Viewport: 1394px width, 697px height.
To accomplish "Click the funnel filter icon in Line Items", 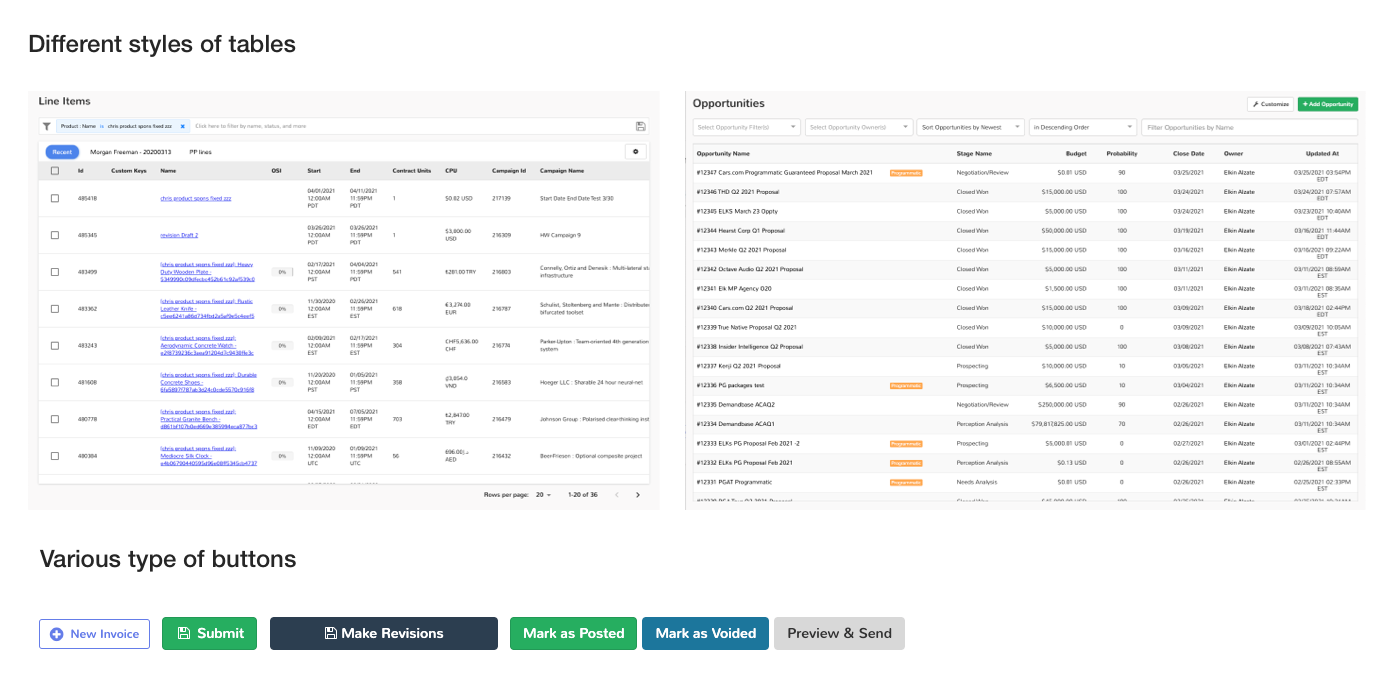I will point(46,126).
